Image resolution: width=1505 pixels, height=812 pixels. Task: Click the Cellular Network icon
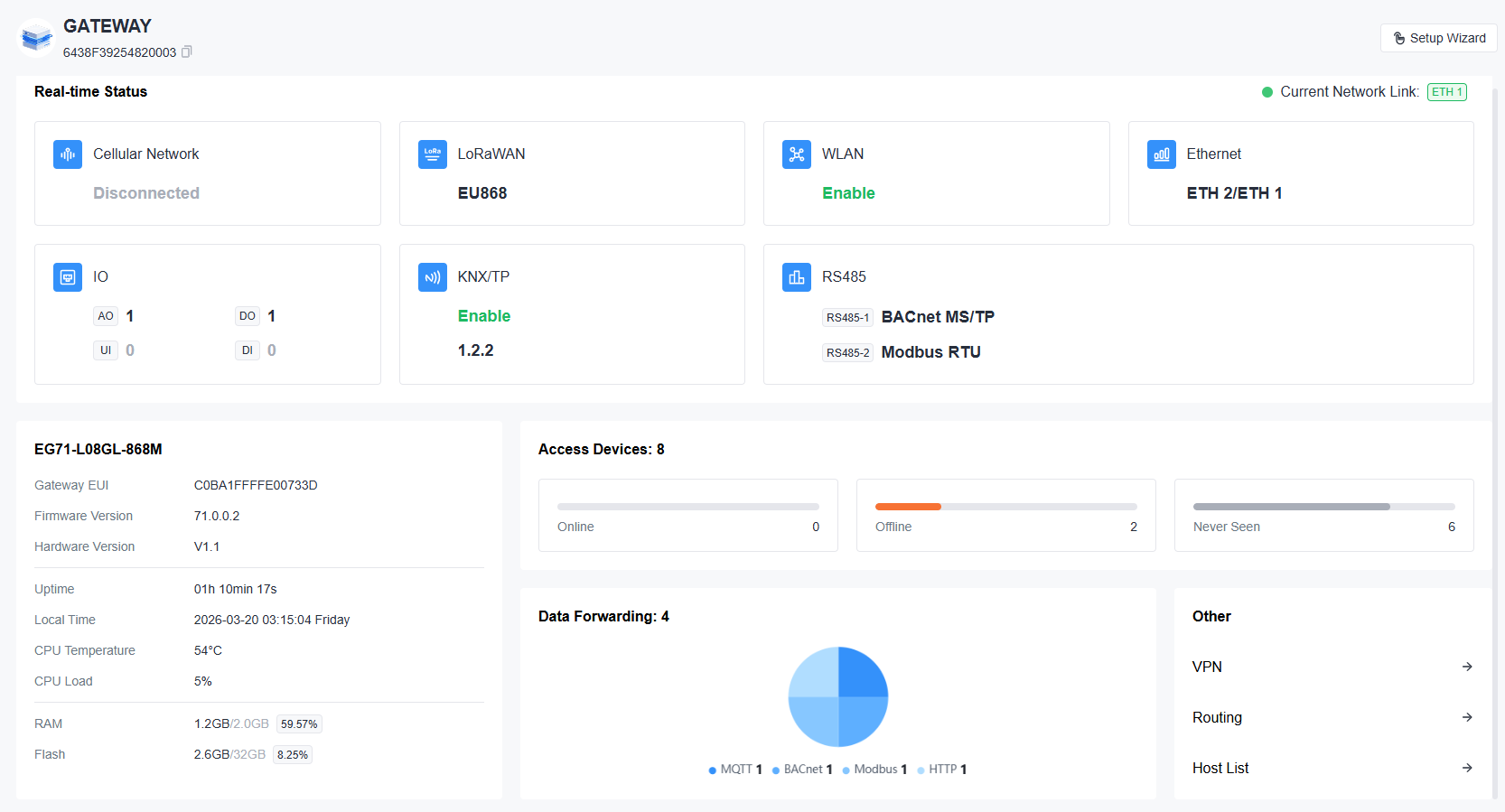68,154
